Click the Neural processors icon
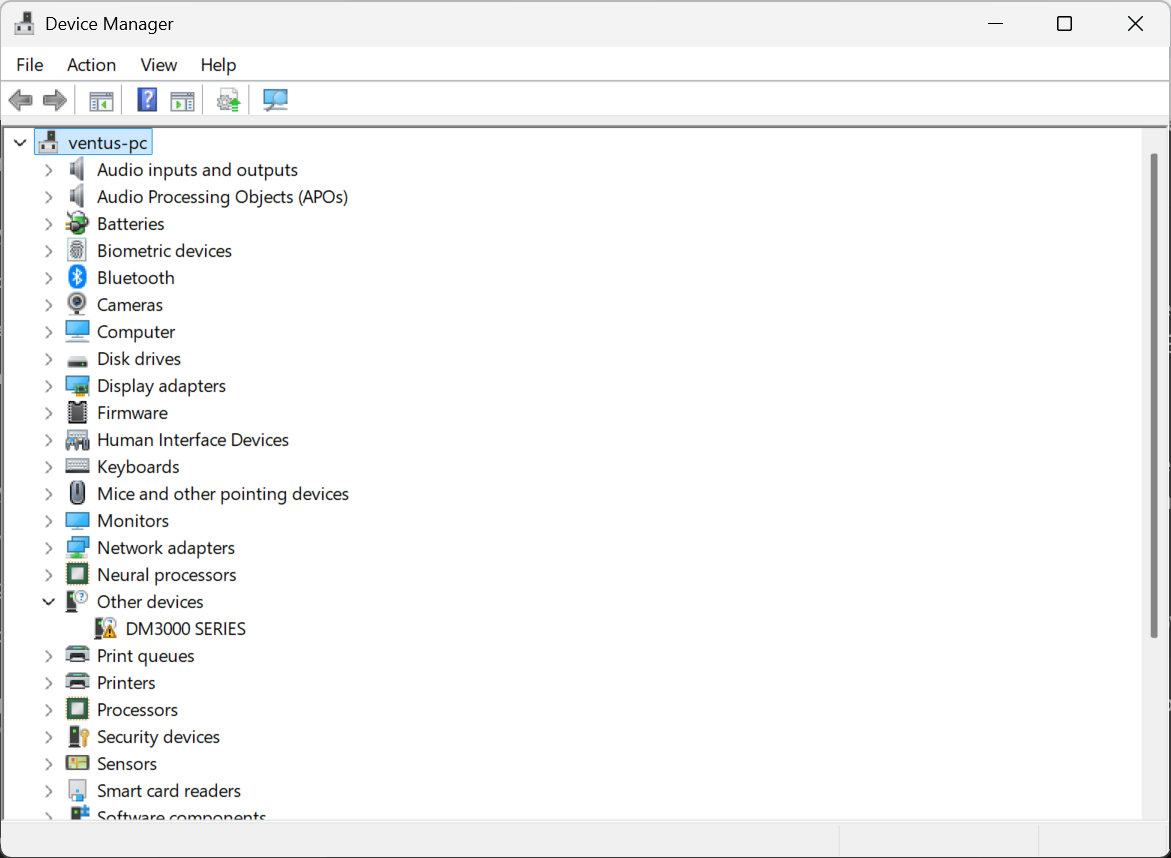 point(77,574)
